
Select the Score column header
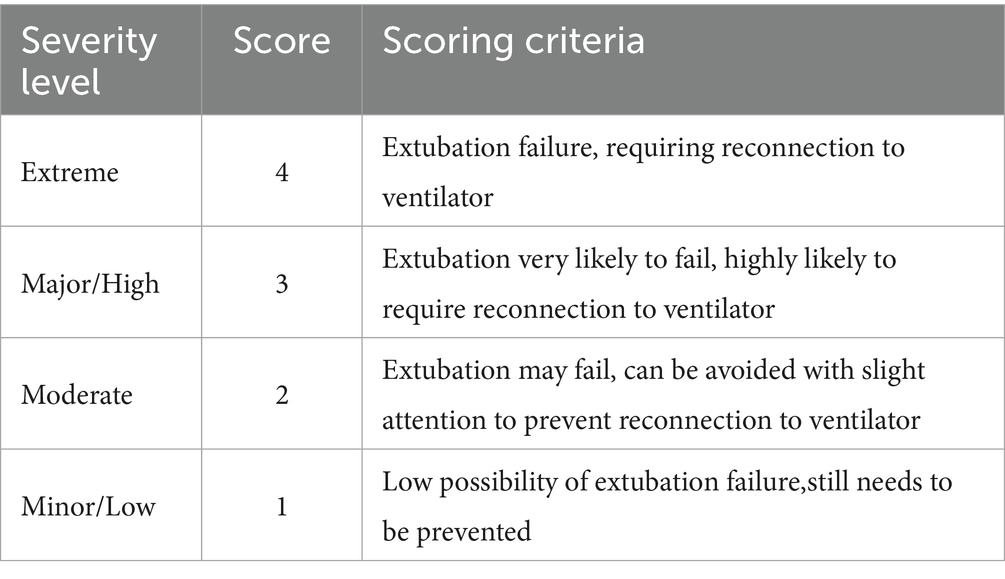click(281, 41)
